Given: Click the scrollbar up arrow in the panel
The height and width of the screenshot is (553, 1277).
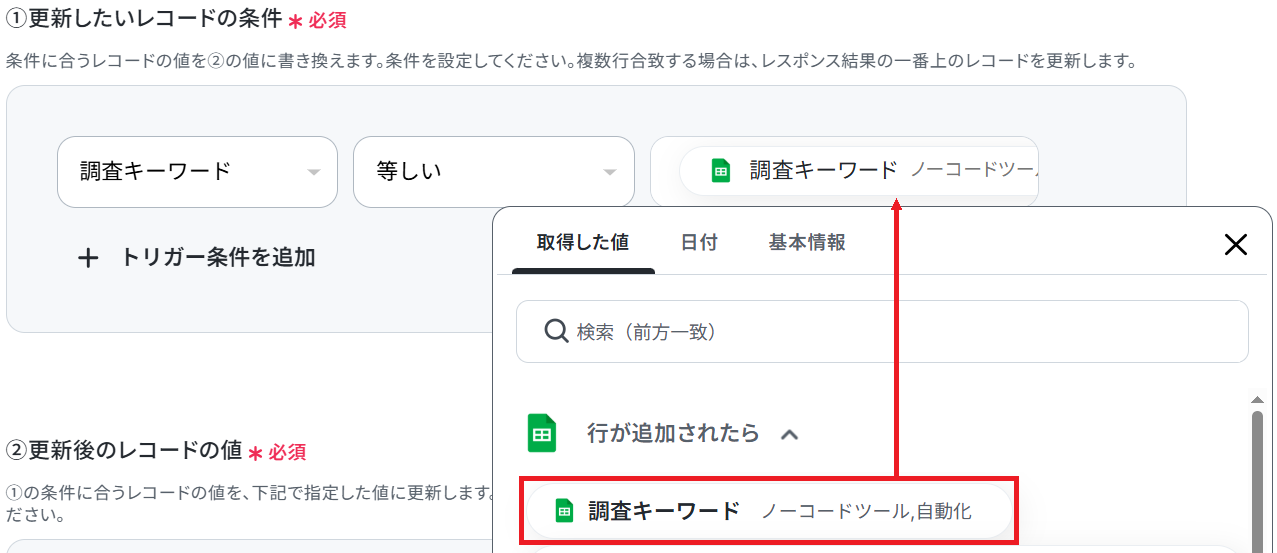Looking at the screenshot, I should [x=1258, y=400].
